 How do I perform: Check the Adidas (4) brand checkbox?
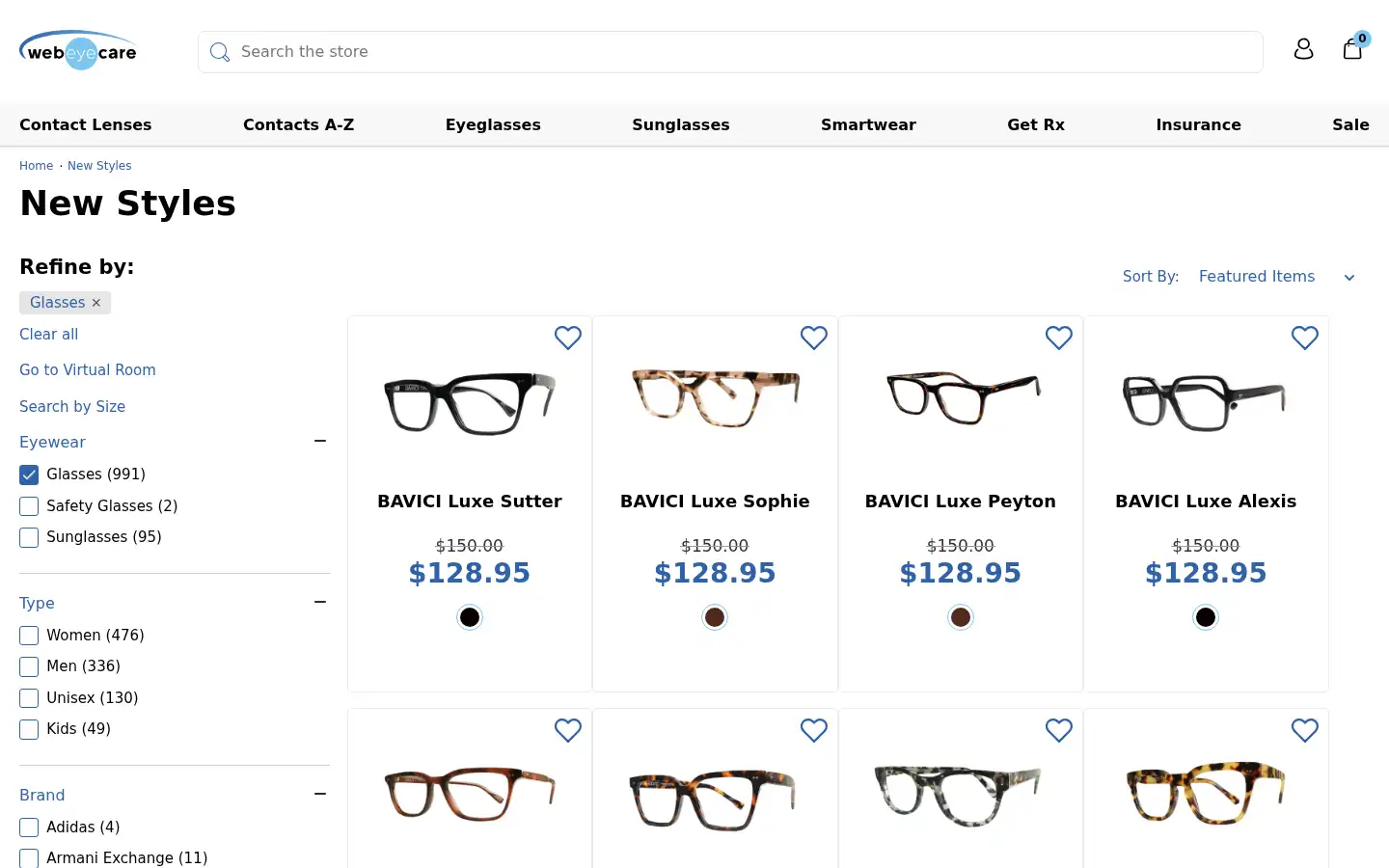[x=29, y=827]
